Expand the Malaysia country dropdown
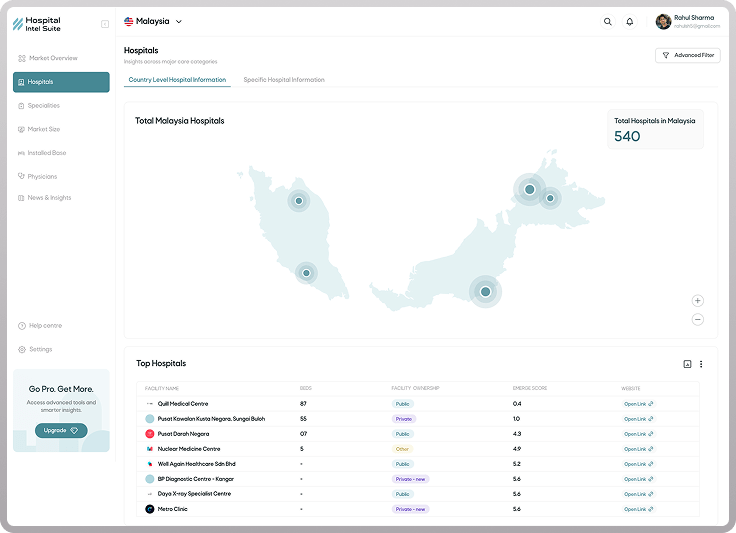The image size is (736, 533). point(154,21)
